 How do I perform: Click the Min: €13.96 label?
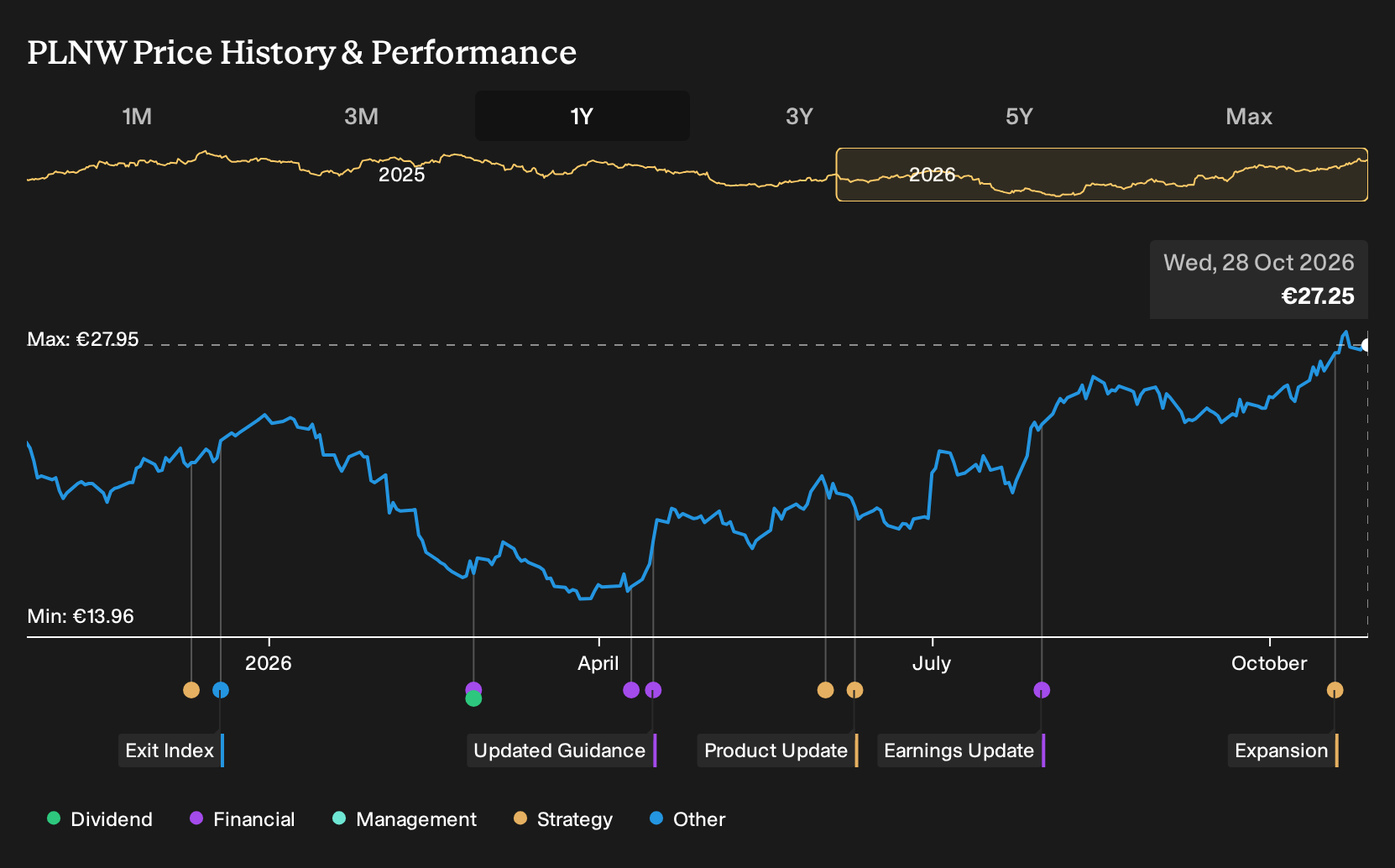point(81,616)
